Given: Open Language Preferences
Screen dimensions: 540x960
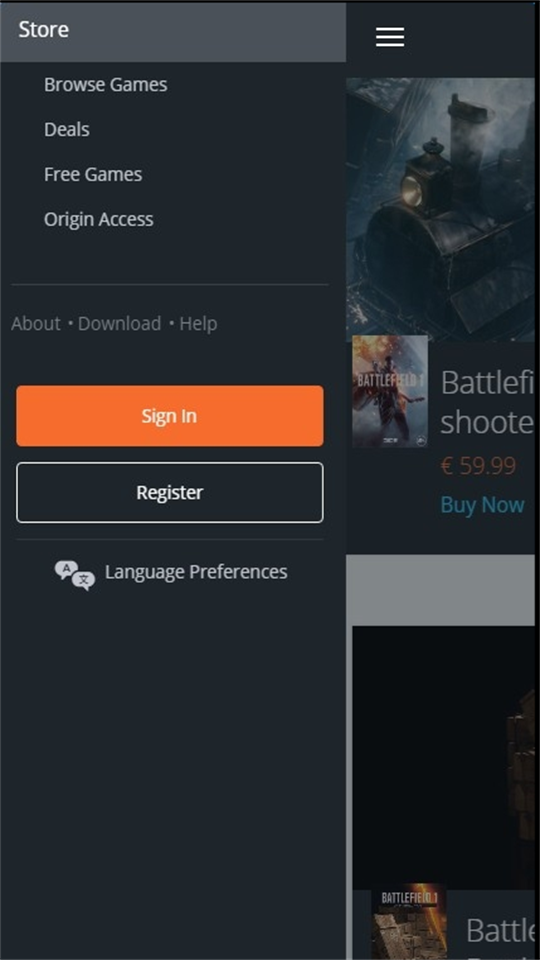Looking at the screenshot, I should pos(196,572).
